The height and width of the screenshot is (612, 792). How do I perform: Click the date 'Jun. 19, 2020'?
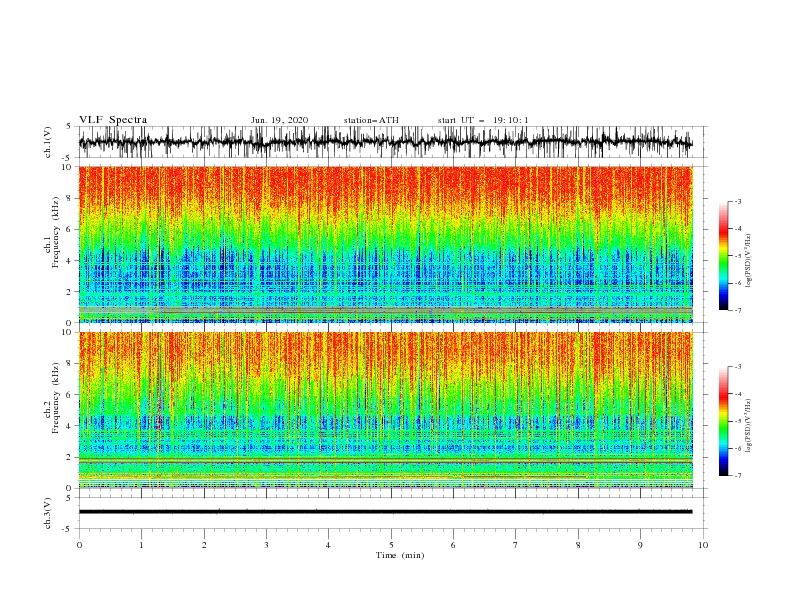(279, 120)
